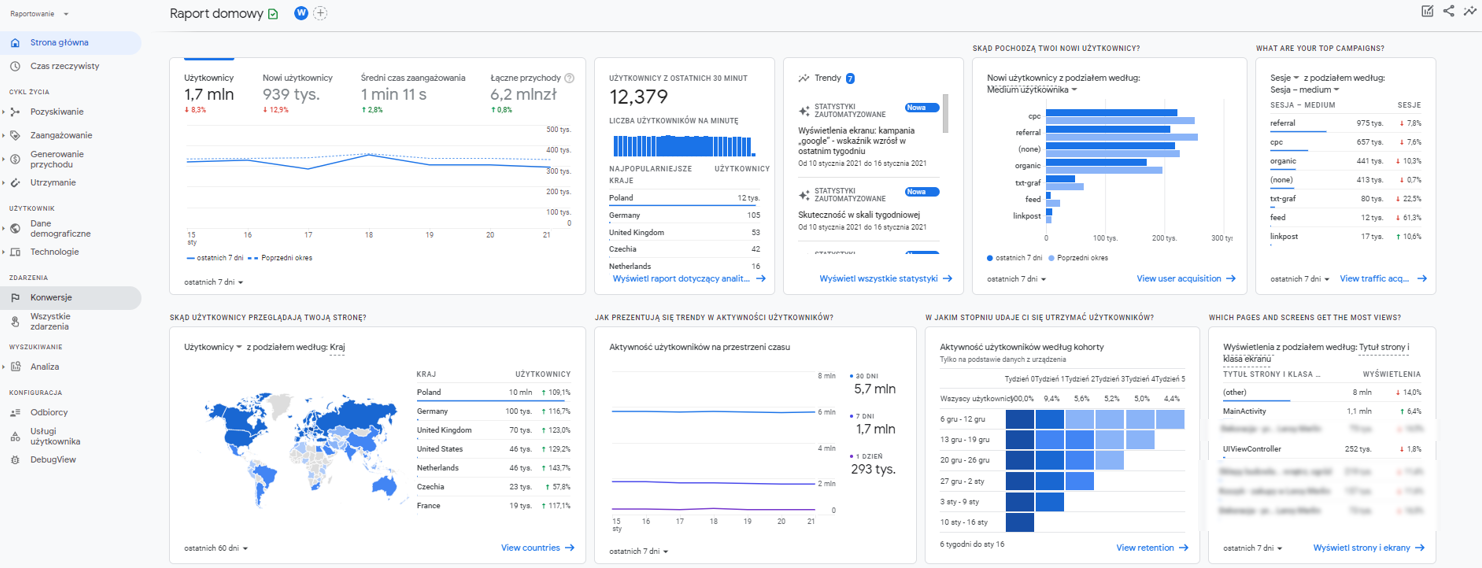Click the Odbiorcy audience icon
1482x568 pixels.
tap(15, 412)
